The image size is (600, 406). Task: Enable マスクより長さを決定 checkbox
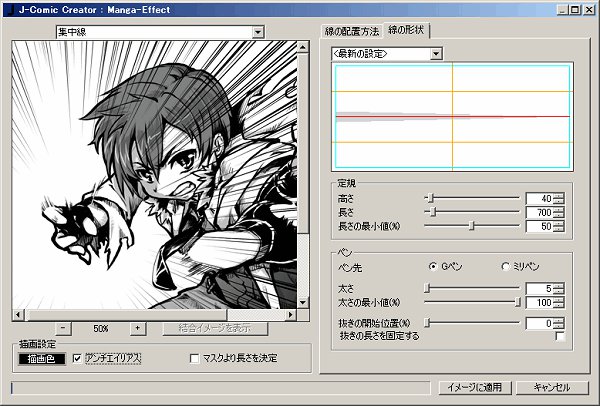point(194,359)
